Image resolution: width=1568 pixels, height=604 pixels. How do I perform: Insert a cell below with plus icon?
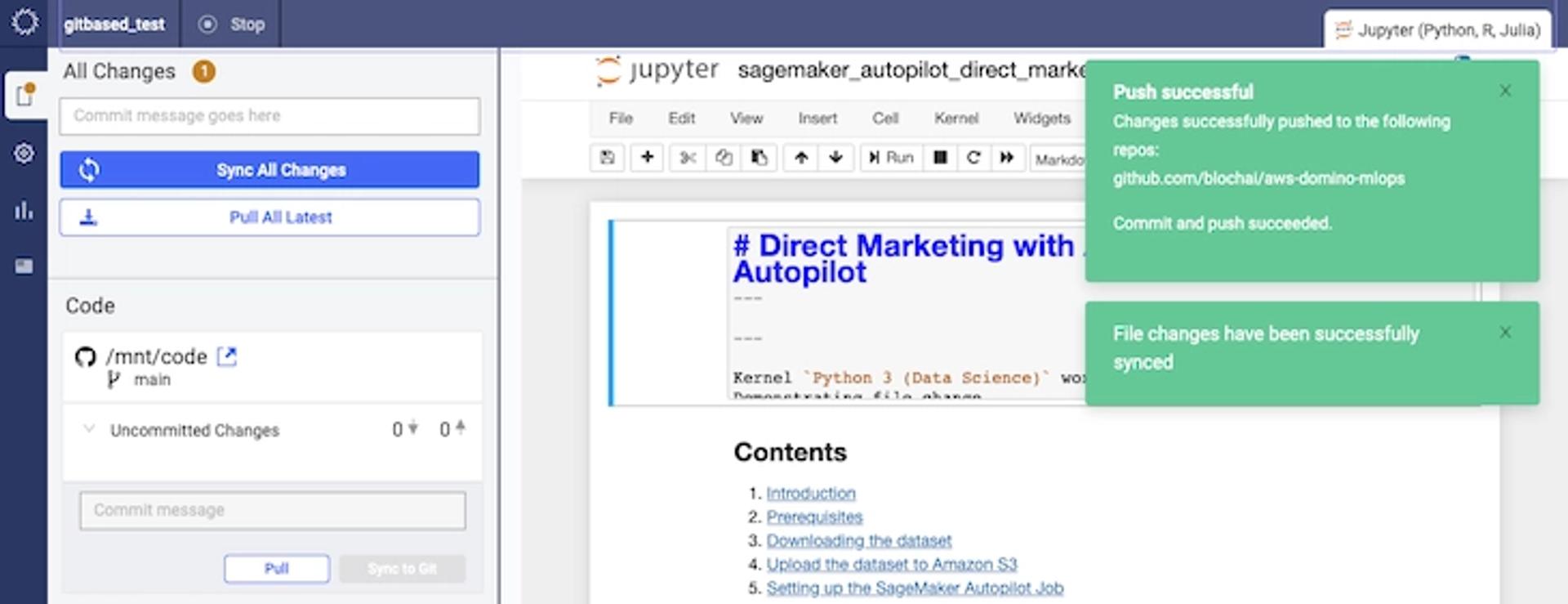tap(647, 158)
